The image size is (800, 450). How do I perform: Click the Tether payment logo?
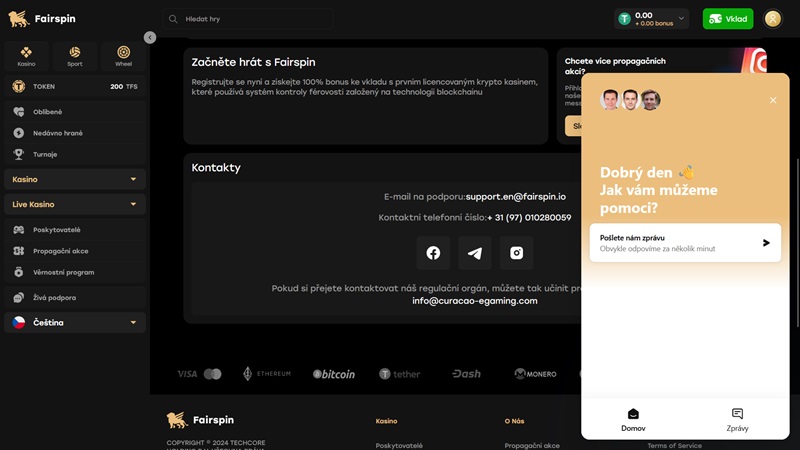tap(399, 374)
